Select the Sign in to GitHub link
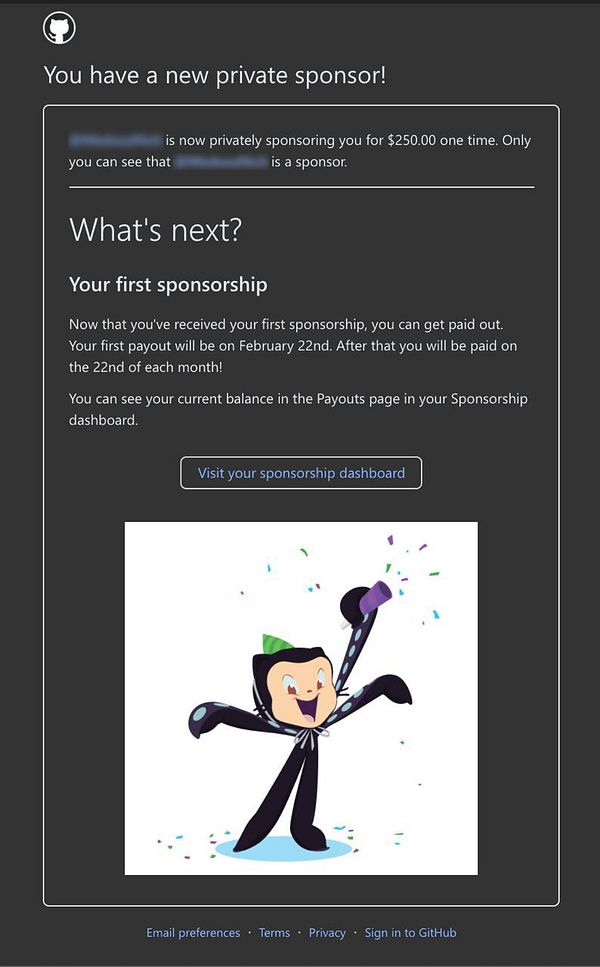Image resolution: width=600 pixels, height=967 pixels. click(411, 932)
